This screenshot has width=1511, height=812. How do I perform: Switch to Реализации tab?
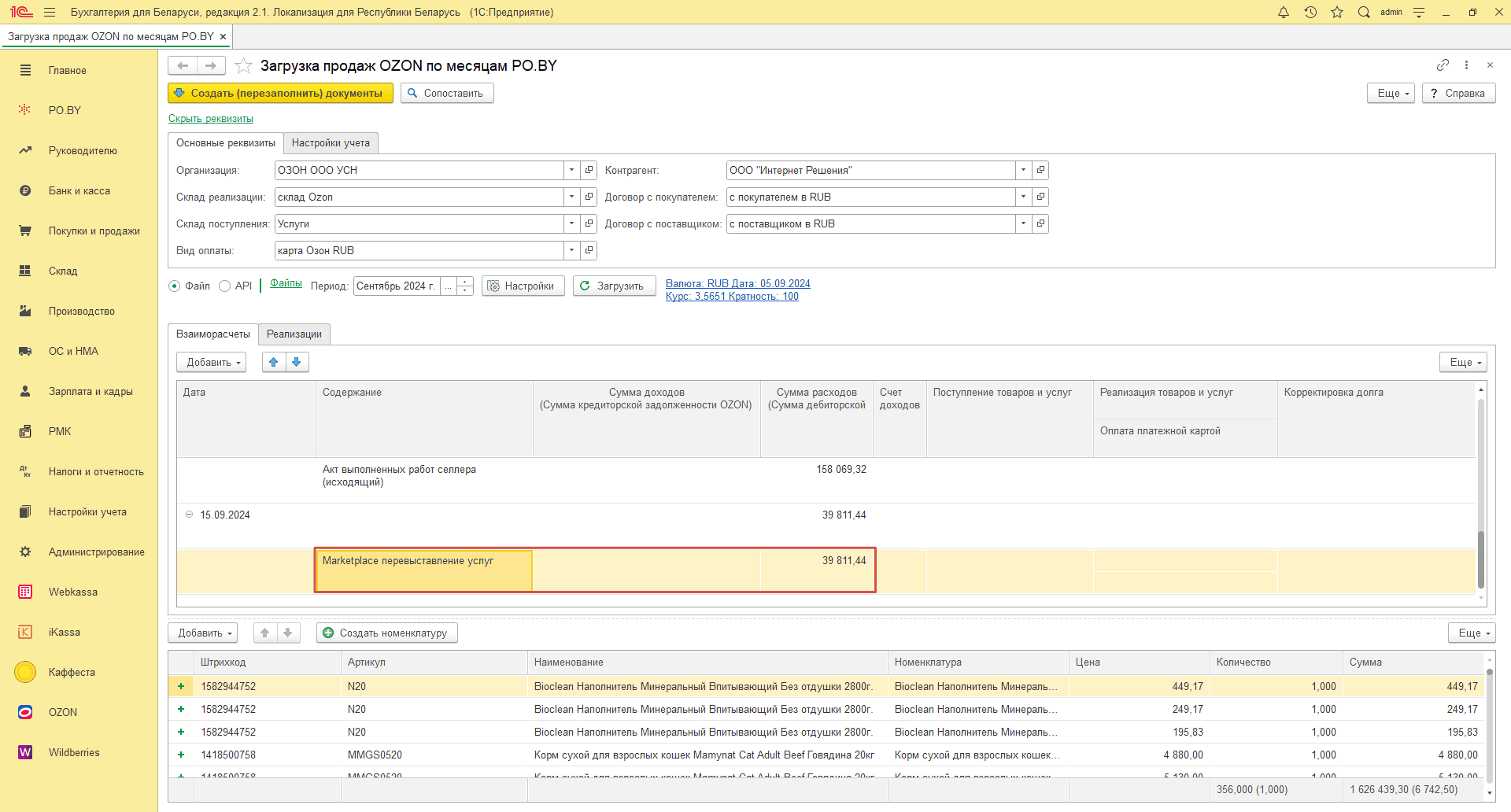(x=294, y=334)
